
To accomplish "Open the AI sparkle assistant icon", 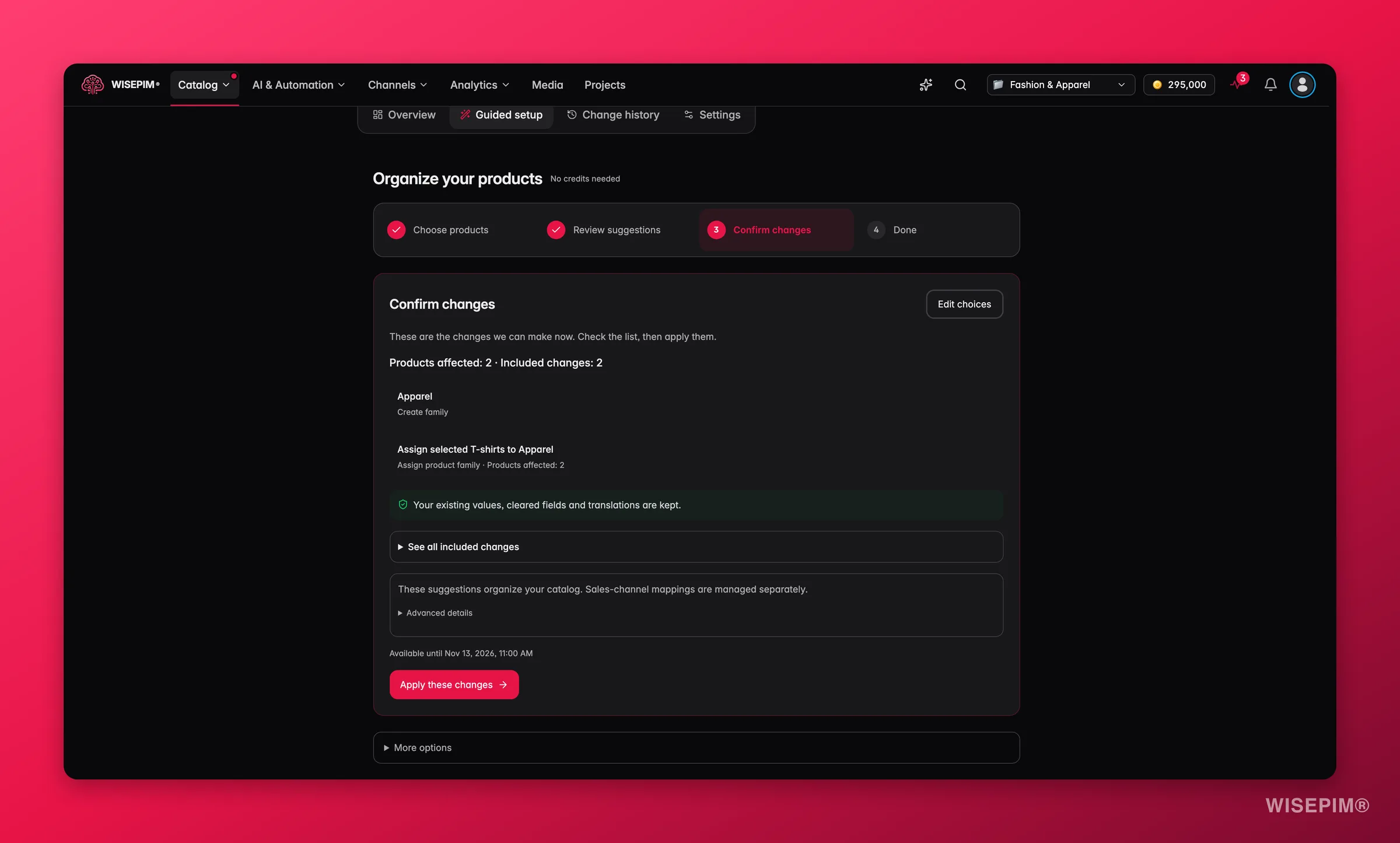I will coord(926,85).
